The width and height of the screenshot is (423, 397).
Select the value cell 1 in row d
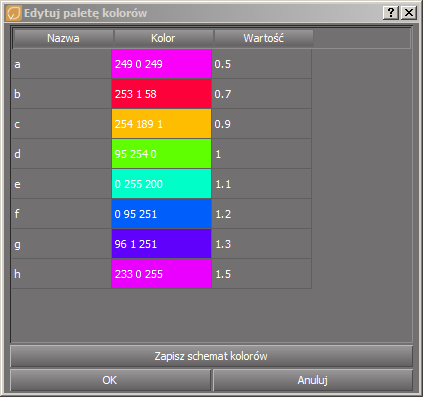pyautogui.click(x=261, y=154)
